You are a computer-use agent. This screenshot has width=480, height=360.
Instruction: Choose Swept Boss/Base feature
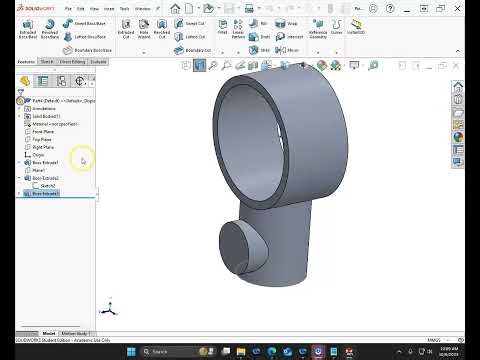pyautogui.click(x=84, y=23)
